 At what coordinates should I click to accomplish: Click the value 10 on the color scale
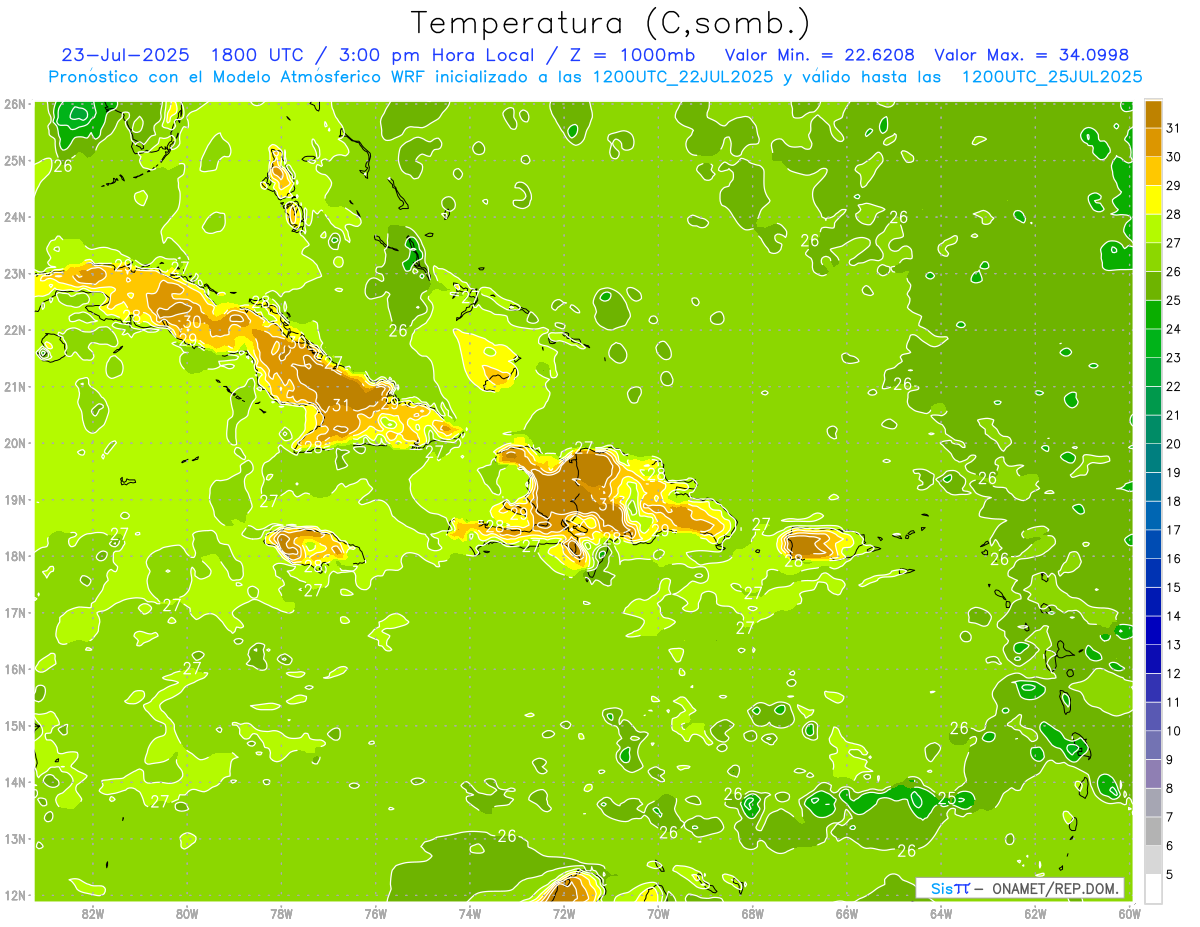pos(1174,731)
